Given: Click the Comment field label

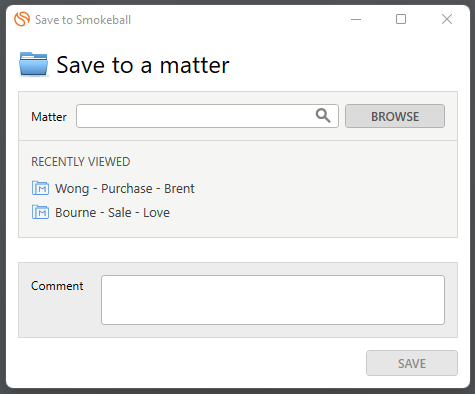Looking at the screenshot, I should tap(57, 286).
